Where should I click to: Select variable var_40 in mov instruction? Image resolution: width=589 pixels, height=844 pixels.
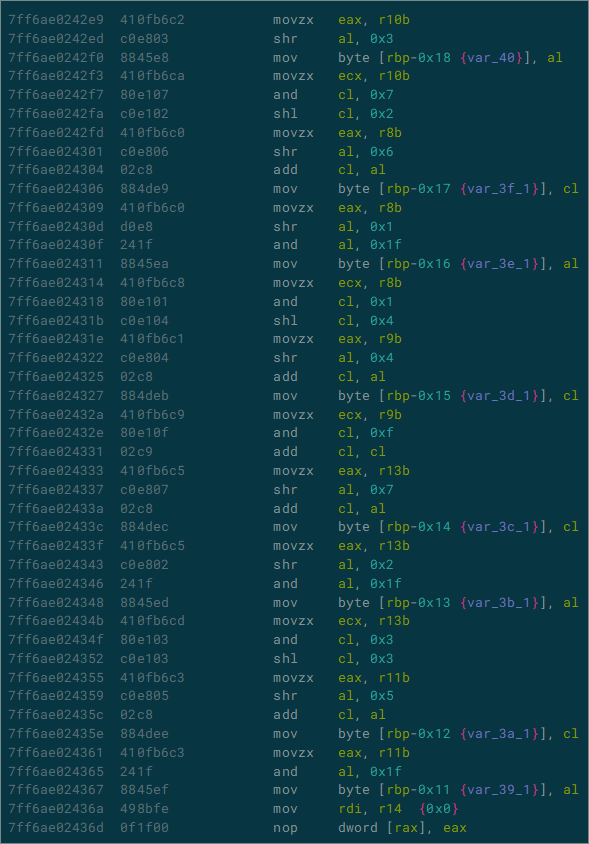[x=491, y=58]
